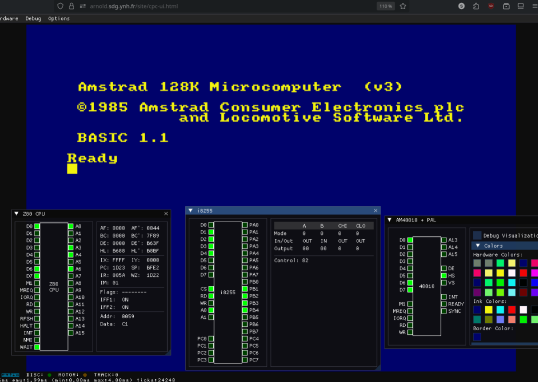The height and width of the screenshot is (382, 538).
Task: Click the salmon swatch under Ink Colors
Action: pos(512,320)
